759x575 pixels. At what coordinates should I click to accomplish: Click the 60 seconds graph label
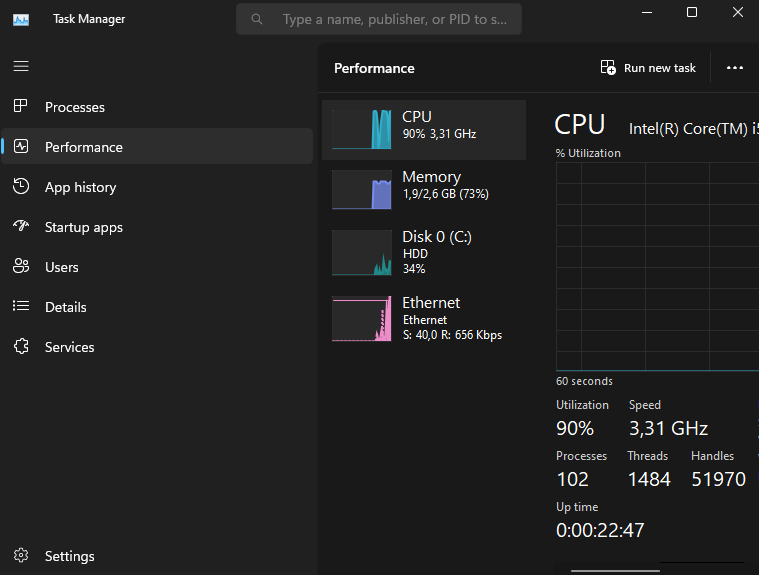[x=584, y=381]
